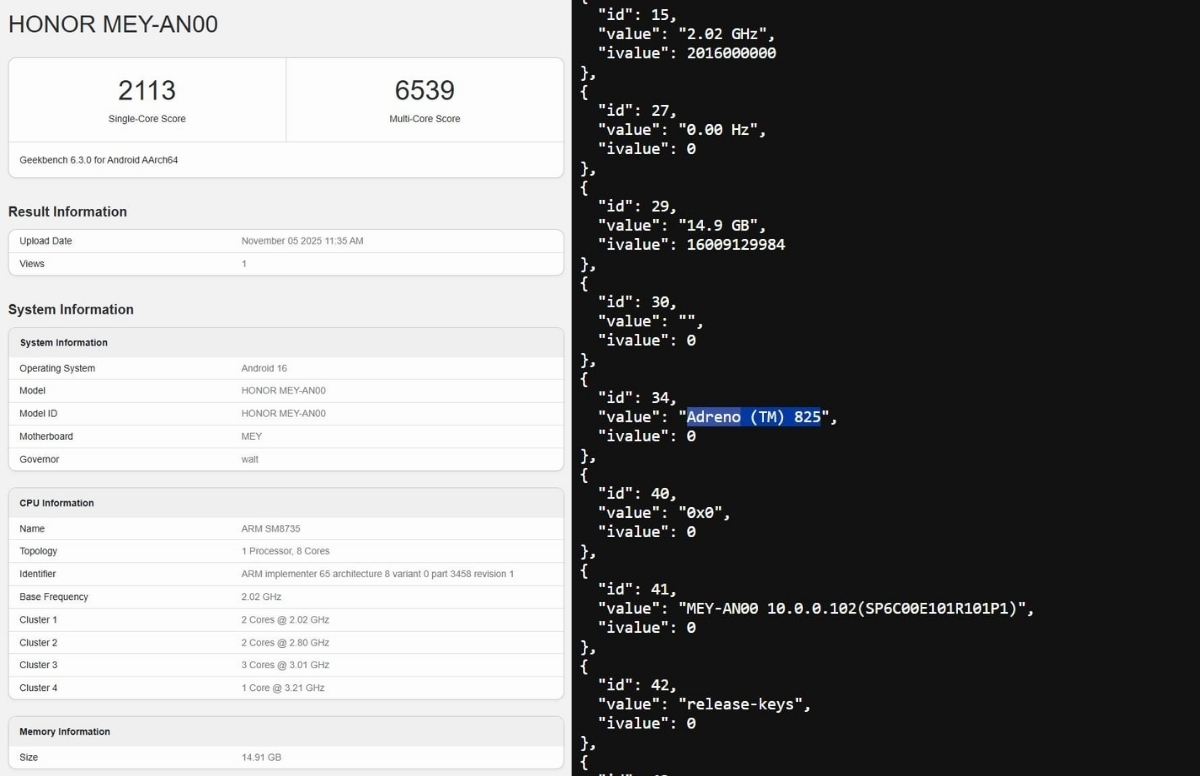Select the single-core score 2113
The image size is (1200, 776).
(147, 90)
